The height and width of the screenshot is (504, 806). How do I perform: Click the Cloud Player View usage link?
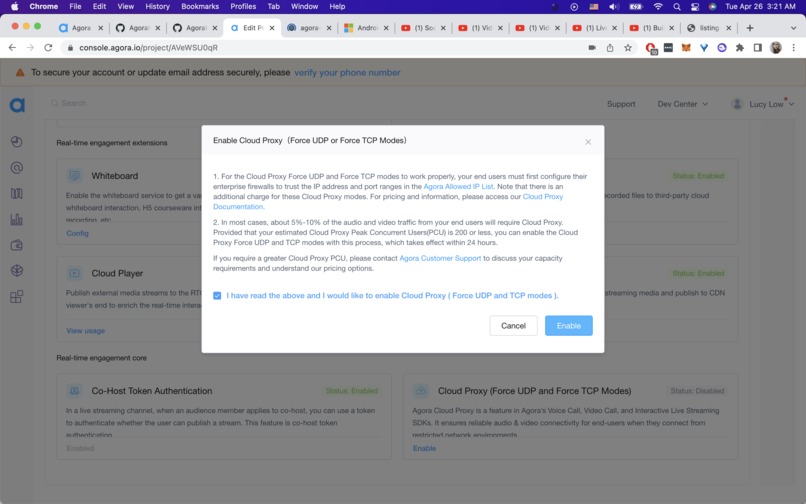tap(85, 331)
